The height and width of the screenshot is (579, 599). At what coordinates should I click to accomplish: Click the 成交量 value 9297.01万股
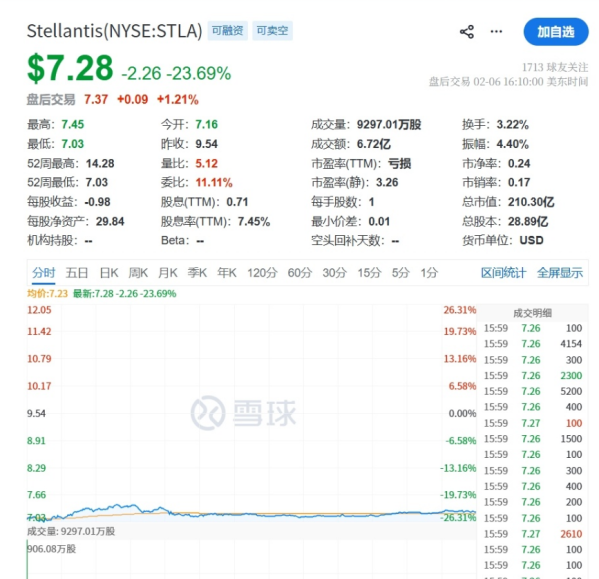point(389,125)
